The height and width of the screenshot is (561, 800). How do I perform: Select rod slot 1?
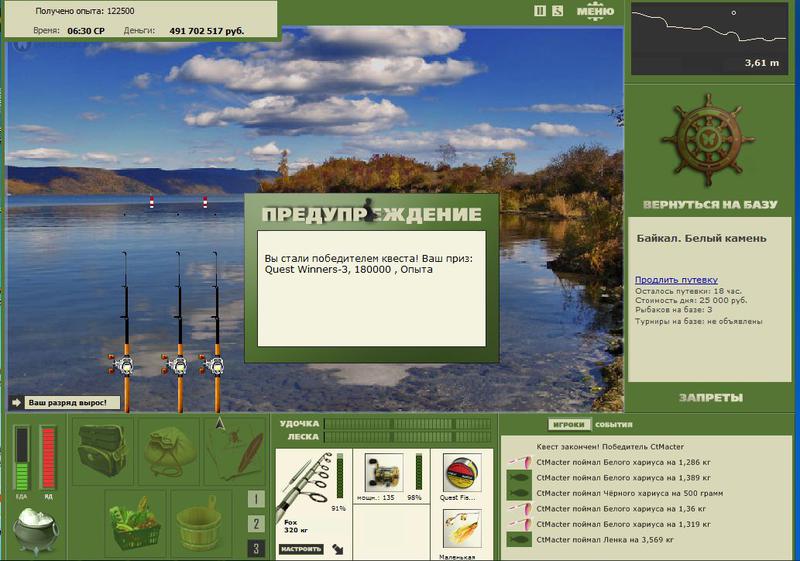coord(256,499)
